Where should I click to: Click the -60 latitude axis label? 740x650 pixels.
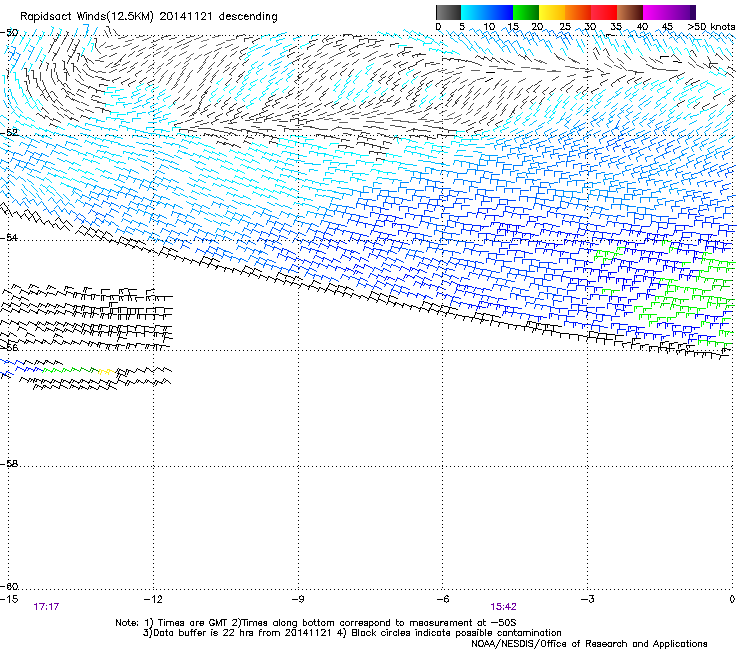[x=9, y=586]
